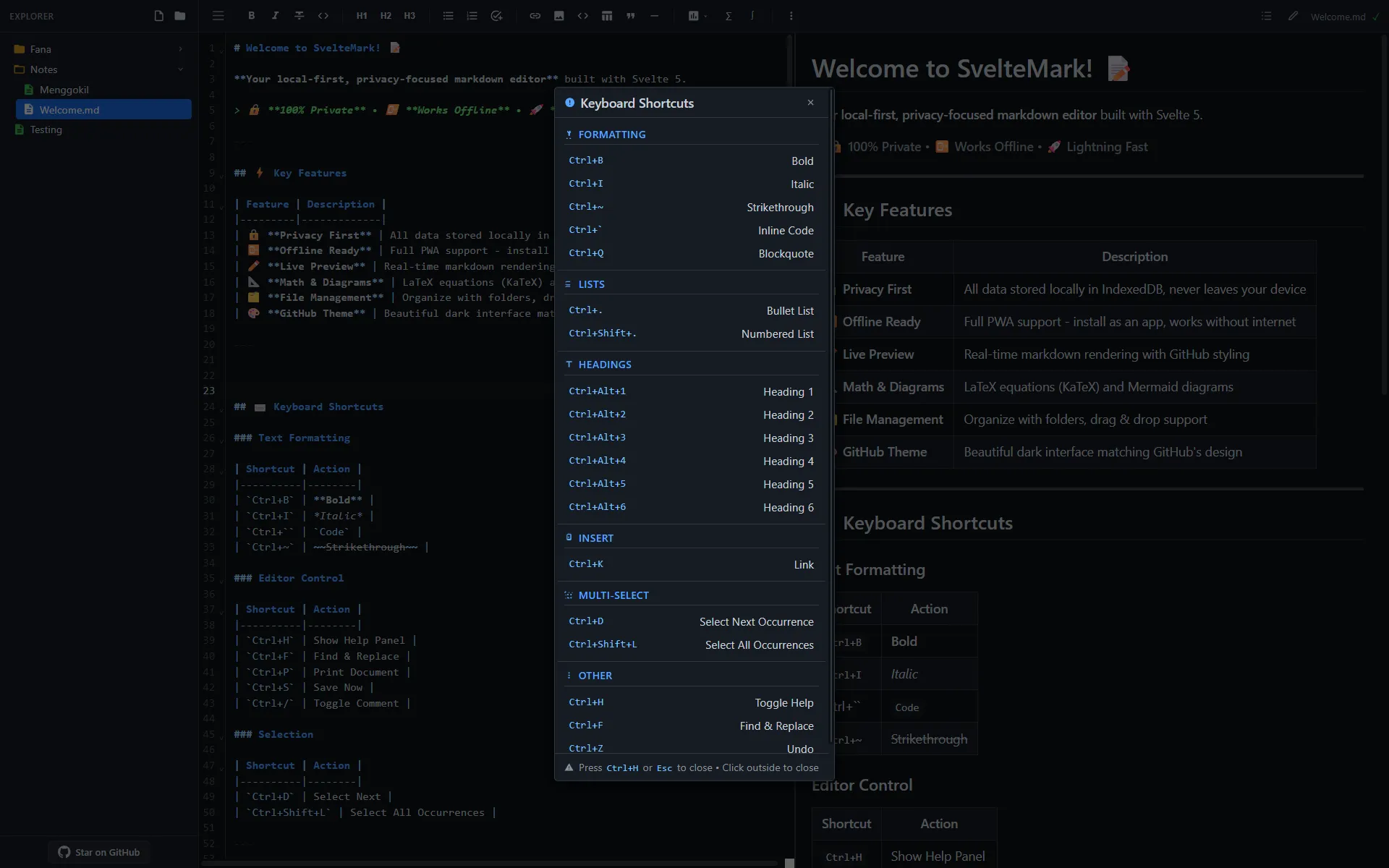1389x868 pixels.
Task: Insert a numbered list from toolbar
Action: click(472, 16)
